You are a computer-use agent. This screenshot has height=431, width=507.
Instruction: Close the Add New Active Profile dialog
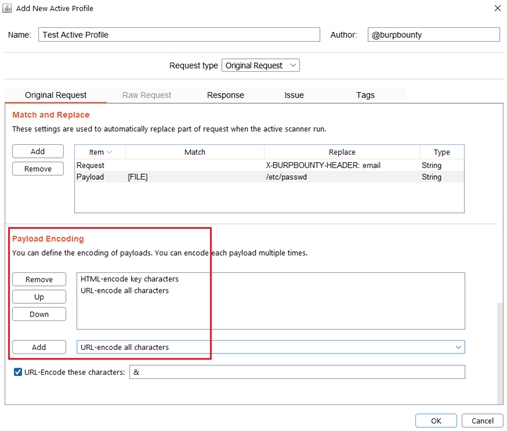[497, 8]
